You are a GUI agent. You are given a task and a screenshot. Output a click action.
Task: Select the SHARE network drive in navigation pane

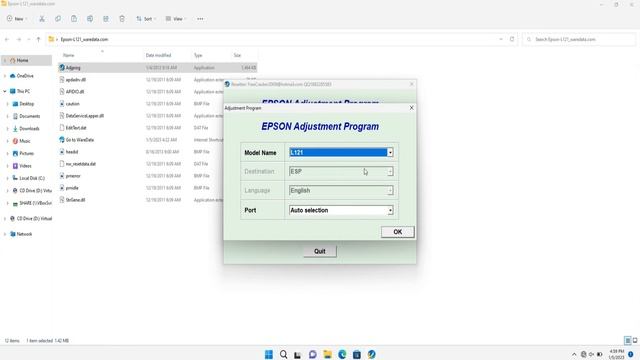35,203
